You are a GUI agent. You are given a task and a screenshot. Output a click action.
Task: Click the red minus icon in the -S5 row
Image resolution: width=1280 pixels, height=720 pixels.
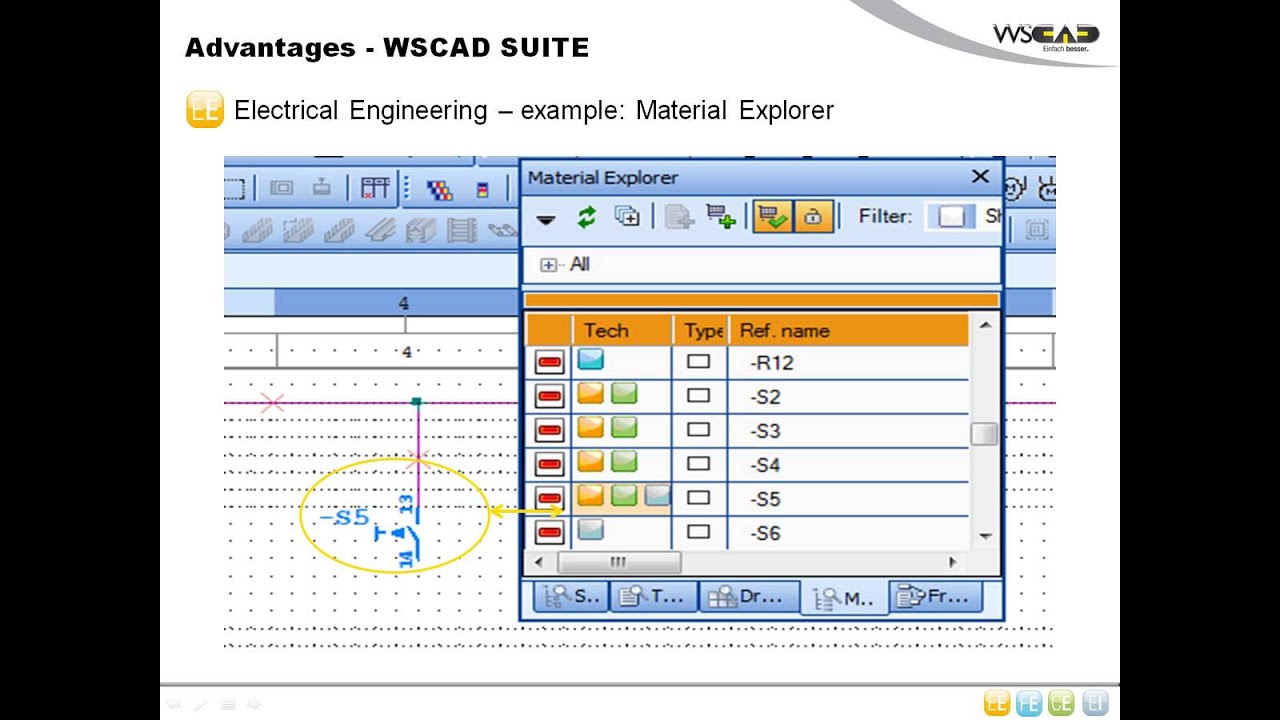(x=549, y=499)
